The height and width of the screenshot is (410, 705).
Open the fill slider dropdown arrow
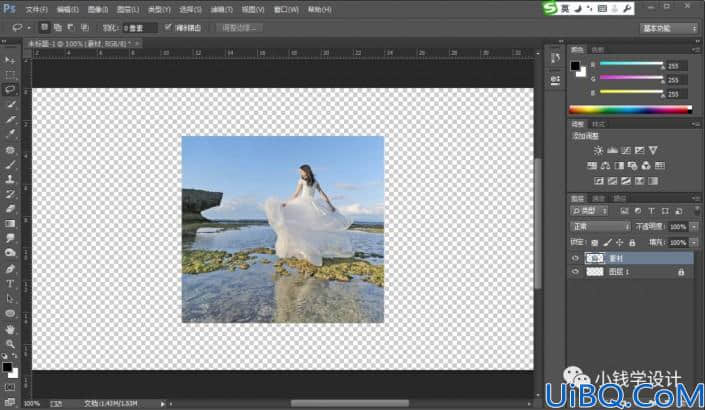pyautogui.click(x=694, y=243)
